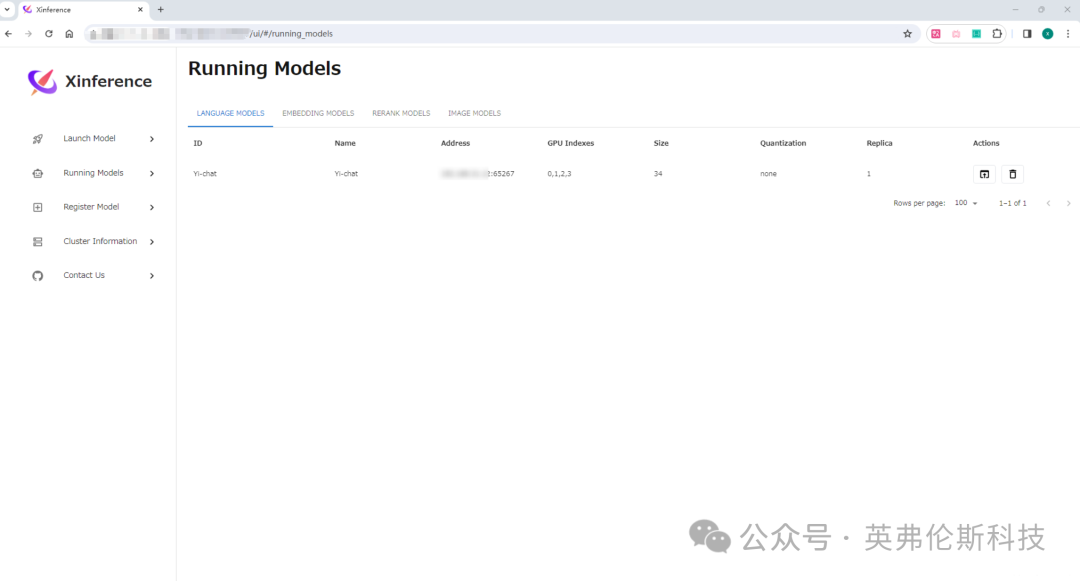Image resolution: width=1080 pixels, height=581 pixels.
Task: Click the Register Model menu label
Action: click(91, 207)
